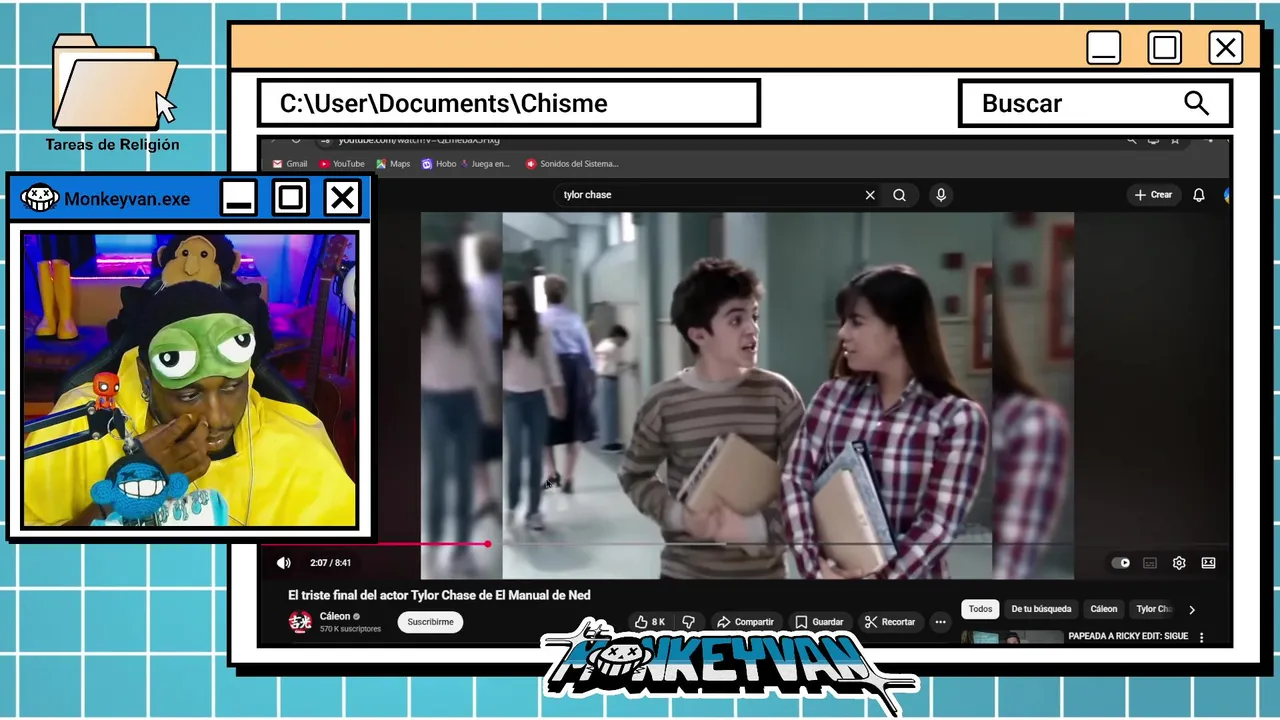This screenshot has width=1280, height=720.
Task: Start a voice search with the microphone
Action: (x=940, y=195)
